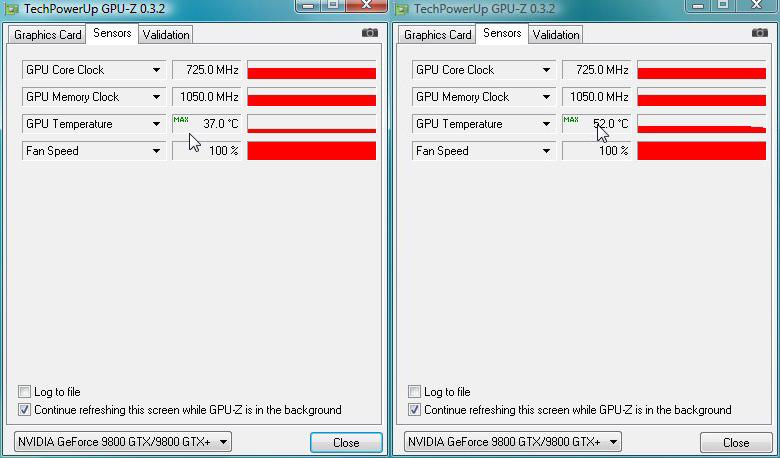
Task: Click GPU Memory Clock graph in right window
Action: (x=702, y=97)
